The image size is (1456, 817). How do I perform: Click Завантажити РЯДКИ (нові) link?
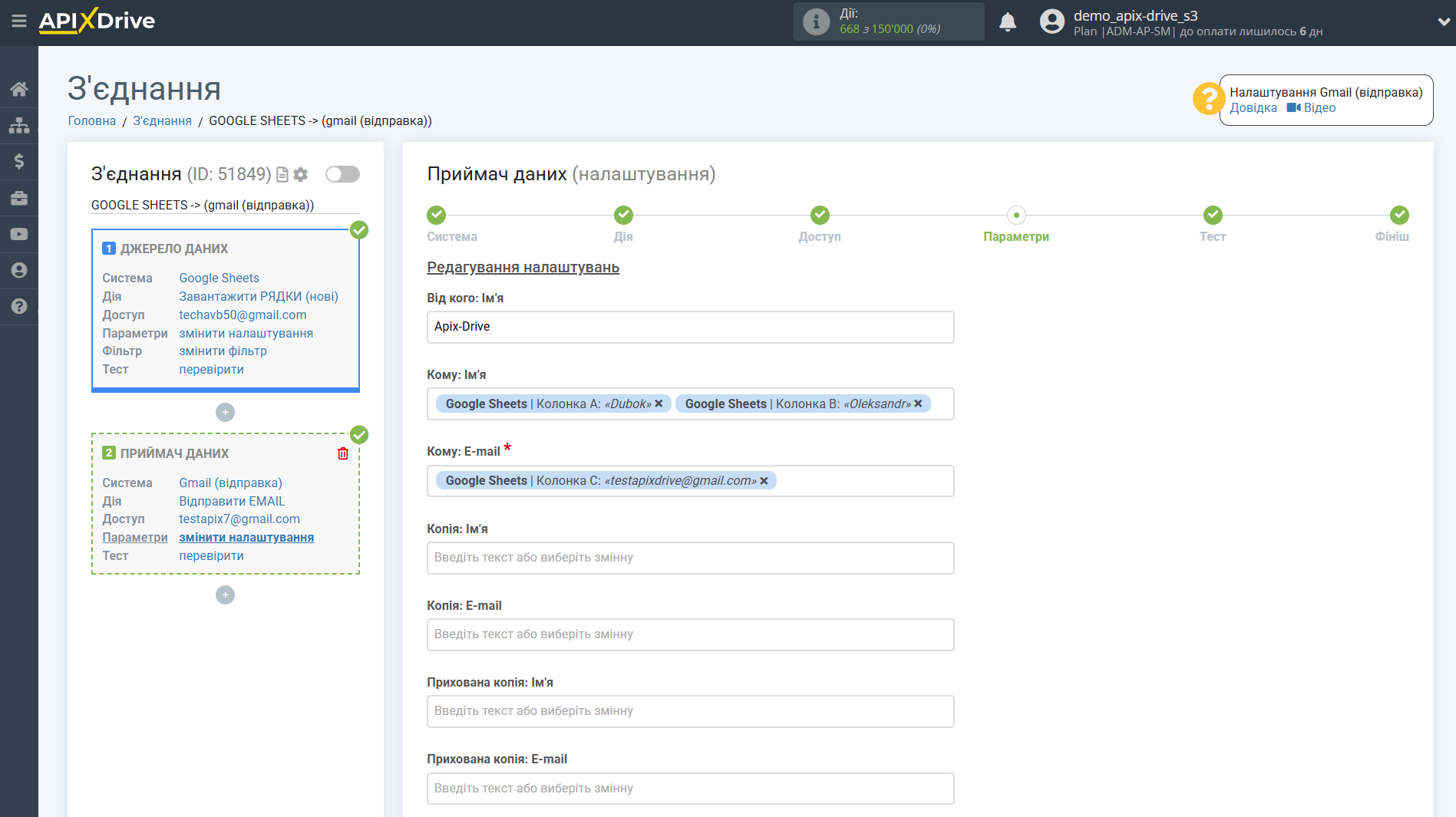[x=259, y=296]
